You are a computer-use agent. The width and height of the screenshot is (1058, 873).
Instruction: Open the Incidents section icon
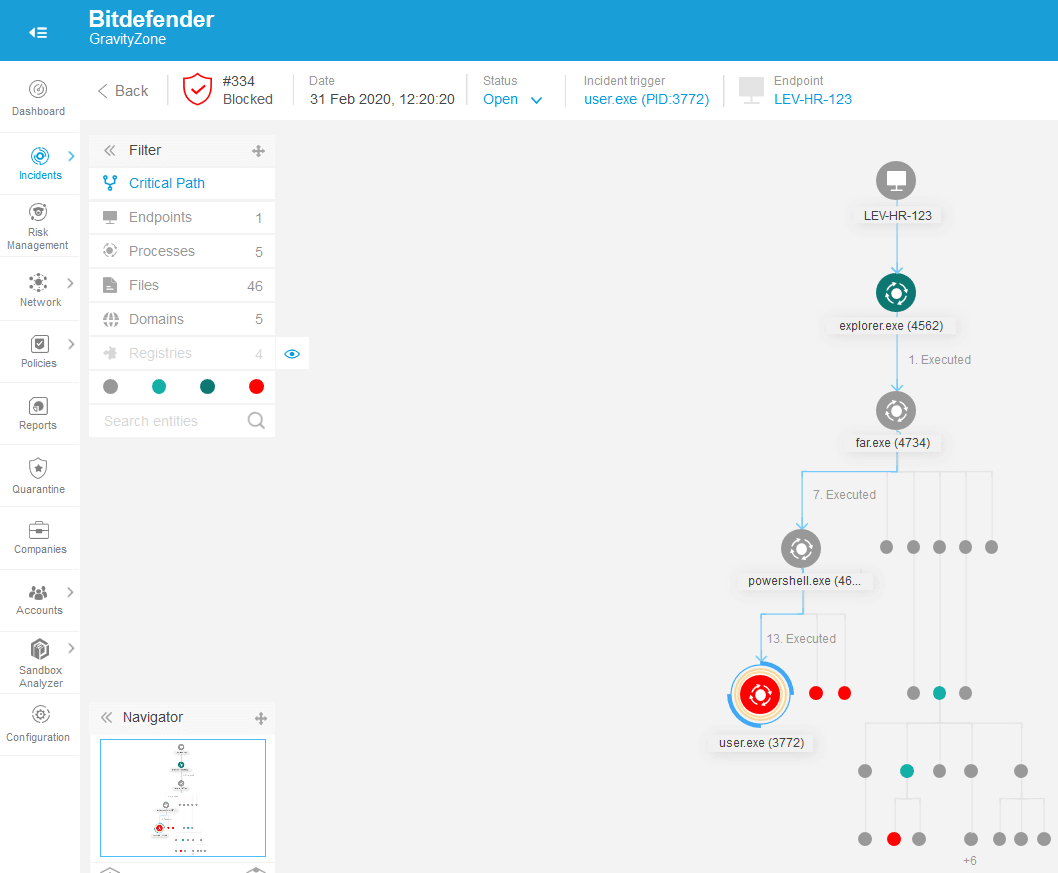tap(40, 157)
